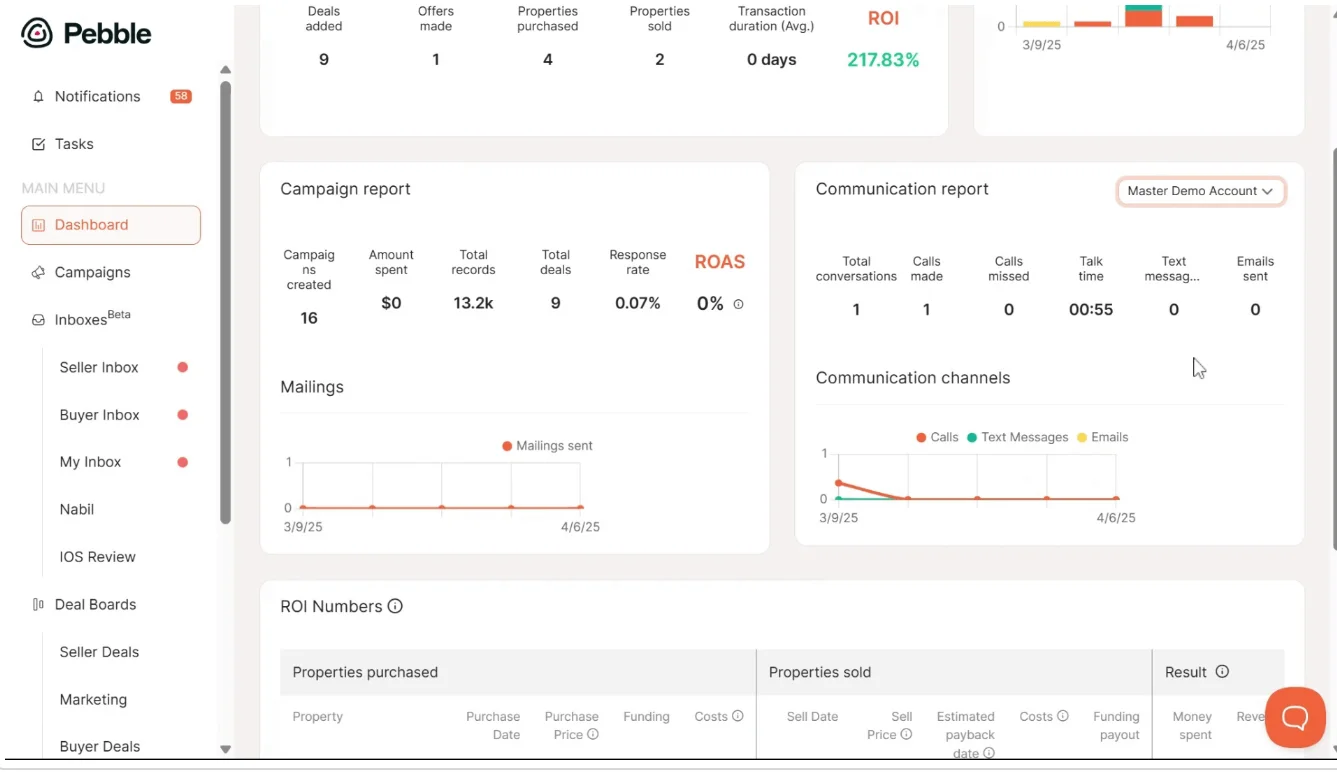
Task: Click the Campaigns created value 16
Action: pyautogui.click(x=309, y=318)
